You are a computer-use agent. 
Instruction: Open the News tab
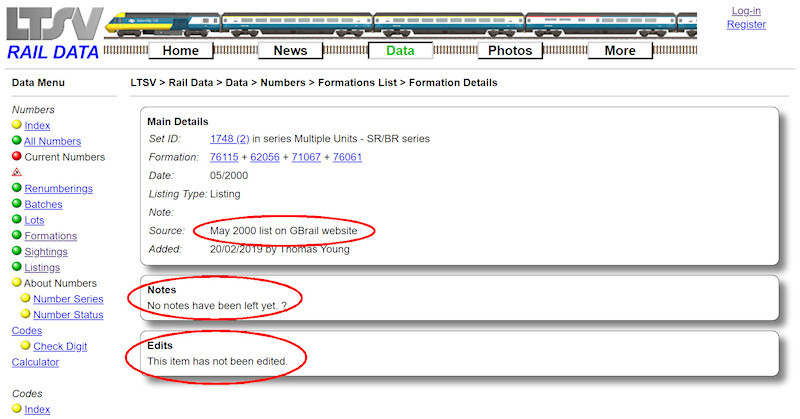(290, 51)
